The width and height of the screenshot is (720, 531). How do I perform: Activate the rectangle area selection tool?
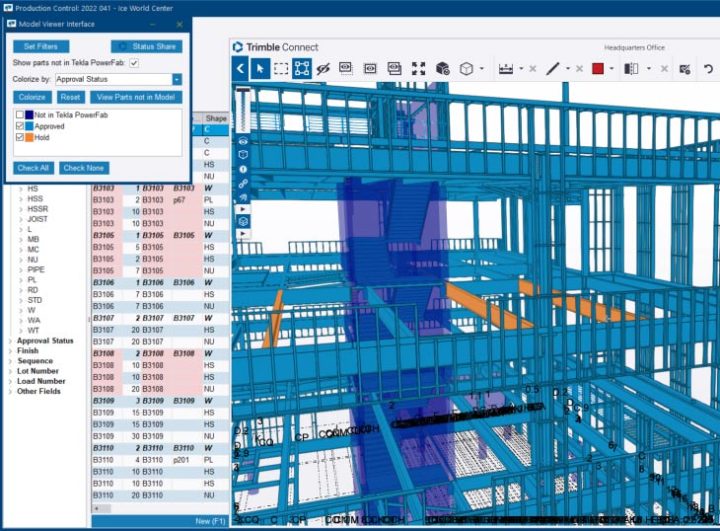pos(281,69)
